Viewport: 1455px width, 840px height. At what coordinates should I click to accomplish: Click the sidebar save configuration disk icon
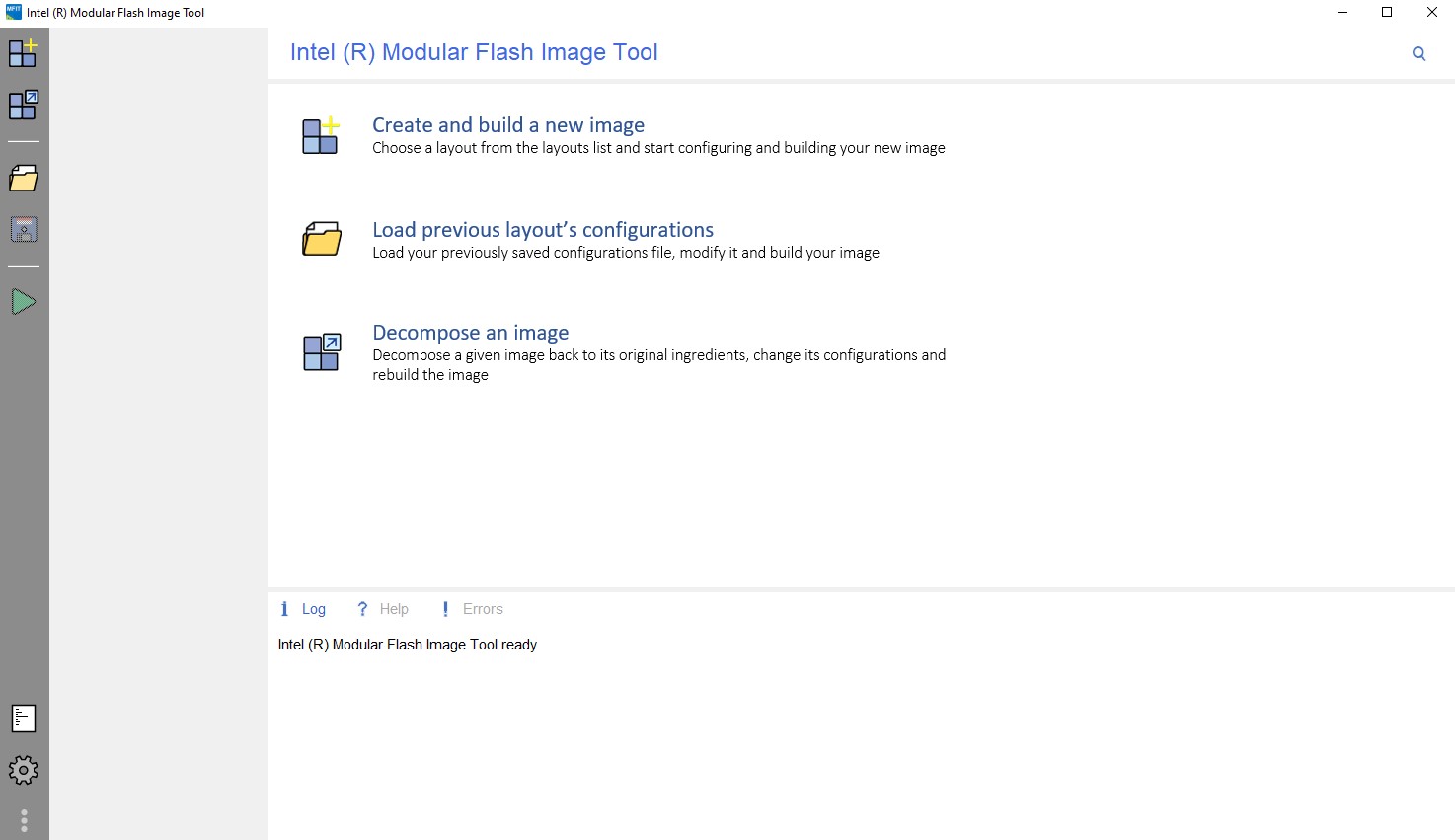tap(24, 230)
